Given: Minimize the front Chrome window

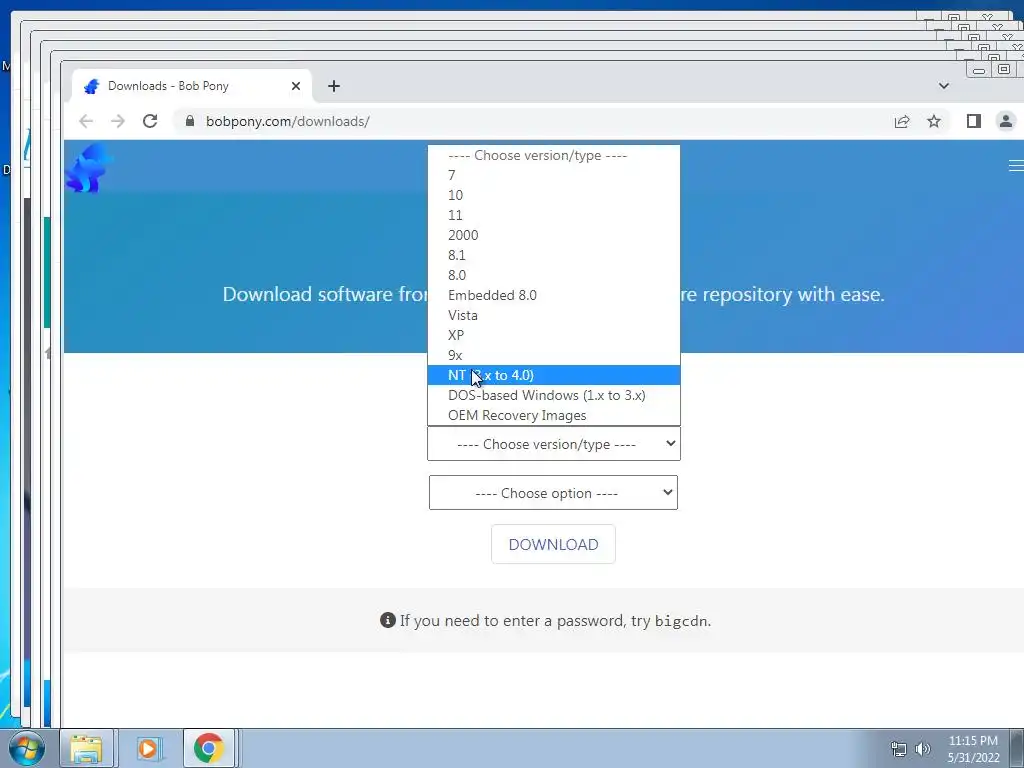Looking at the screenshot, I should (978, 71).
